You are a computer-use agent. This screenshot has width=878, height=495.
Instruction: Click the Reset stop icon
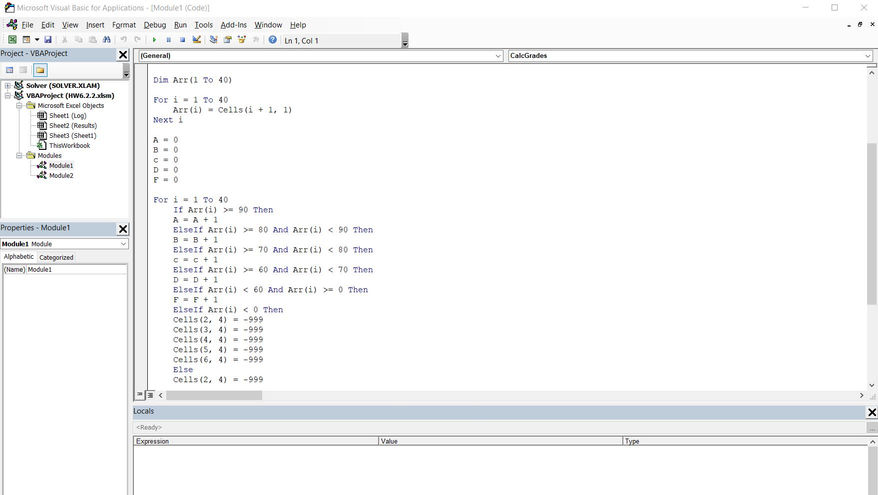[x=183, y=40]
